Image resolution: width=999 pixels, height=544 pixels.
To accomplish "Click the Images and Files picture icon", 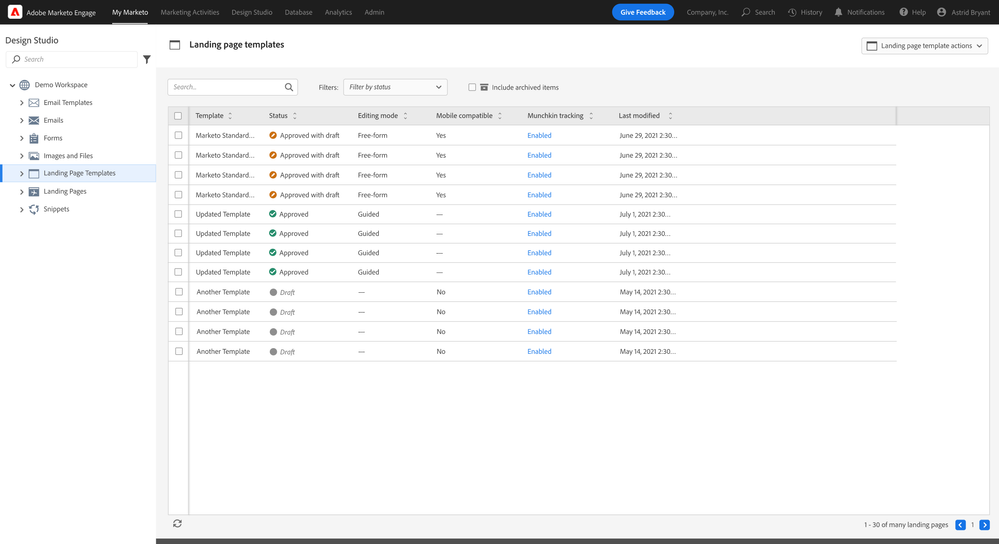I will (x=34, y=156).
